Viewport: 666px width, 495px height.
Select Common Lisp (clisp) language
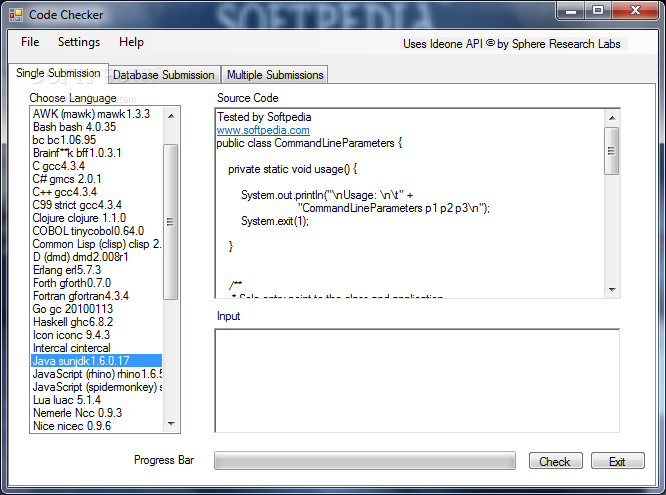click(x=96, y=244)
